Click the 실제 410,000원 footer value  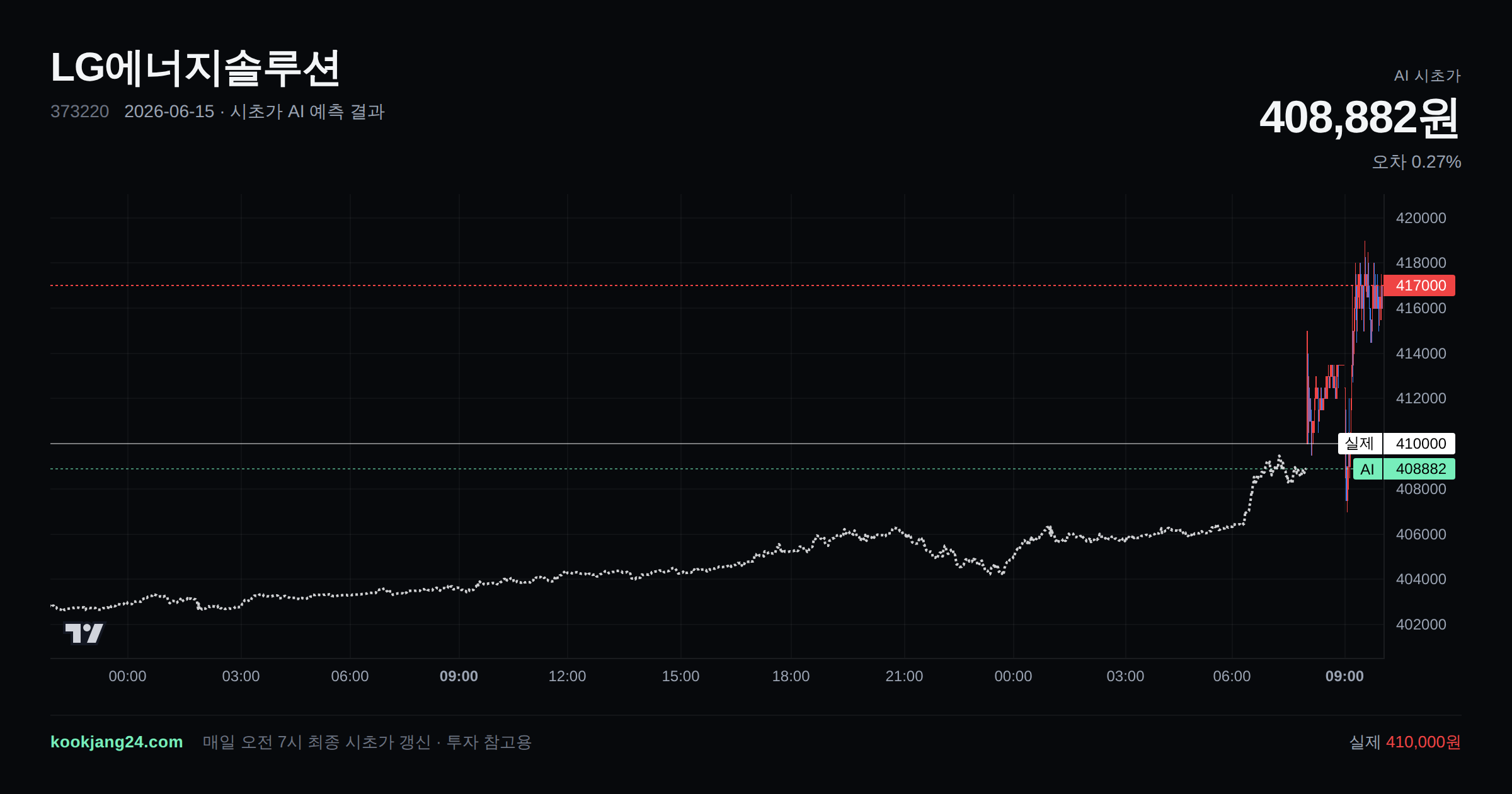coord(1405,742)
